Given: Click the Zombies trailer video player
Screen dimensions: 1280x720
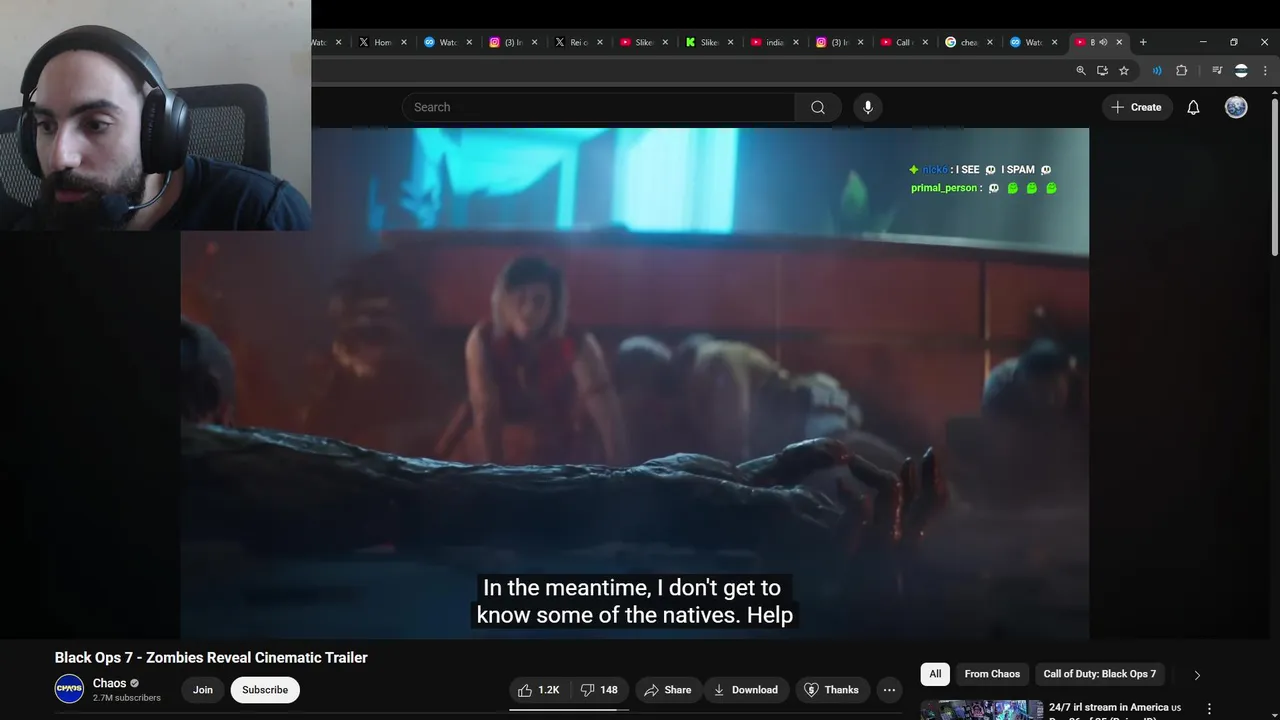Looking at the screenshot, I should pyautogui.click(x=635, y=383).
